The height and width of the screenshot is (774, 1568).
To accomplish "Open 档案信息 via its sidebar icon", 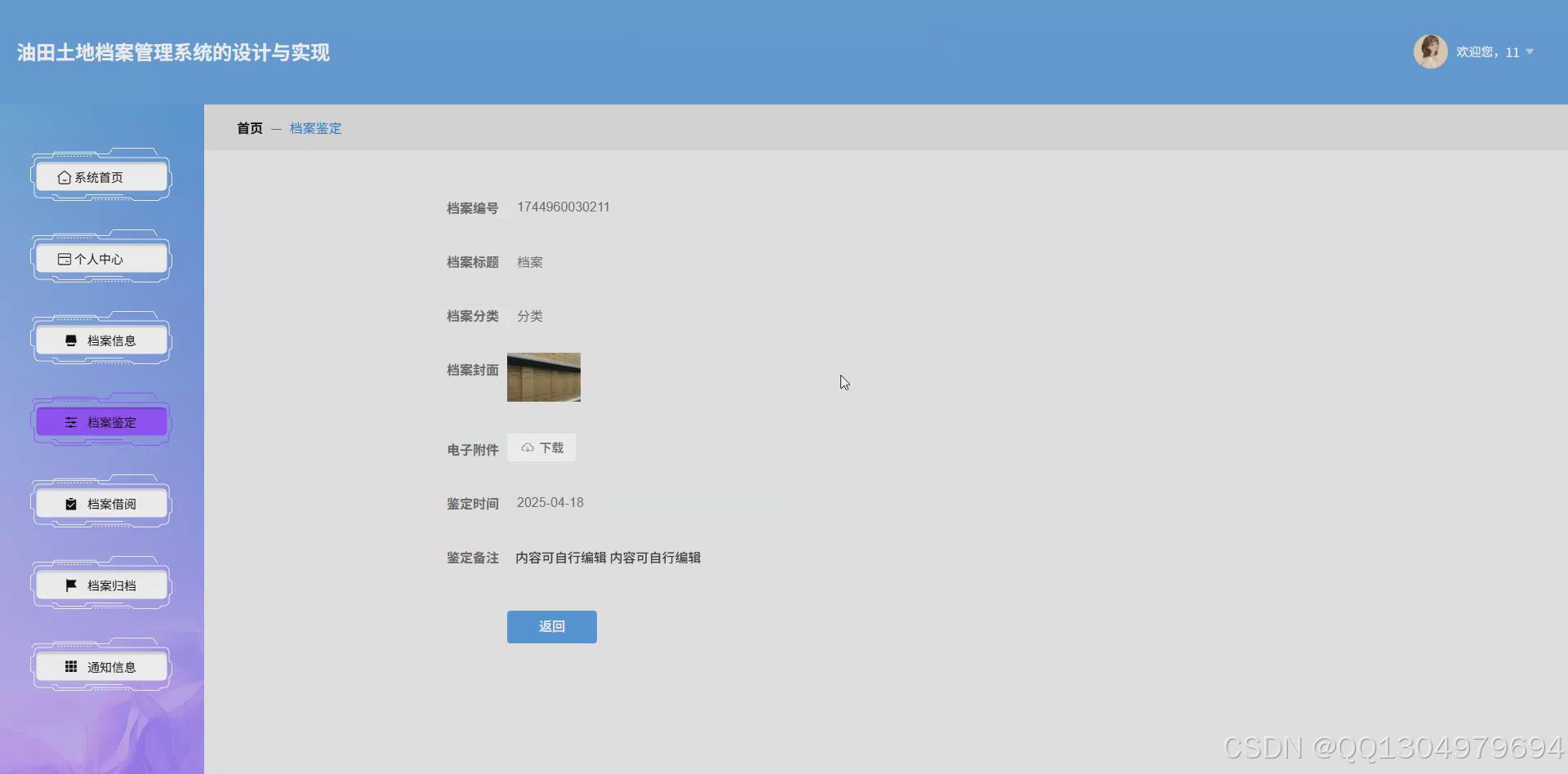I will pos(69,340).
